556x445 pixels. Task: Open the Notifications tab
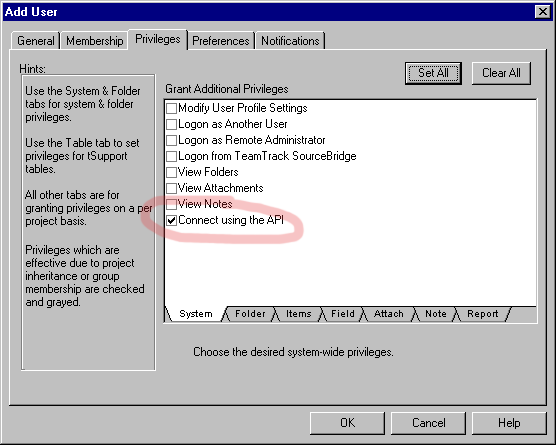point(290,41)
